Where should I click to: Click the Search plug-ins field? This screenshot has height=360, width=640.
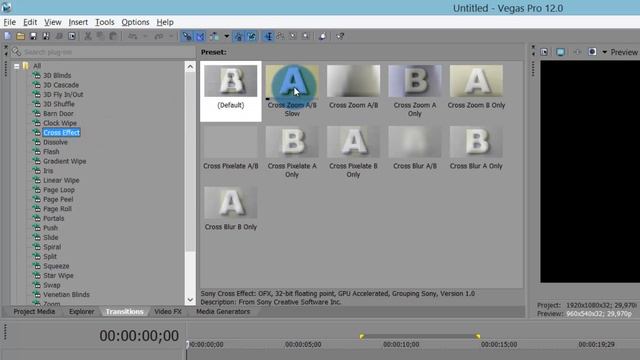click(104, 52)
